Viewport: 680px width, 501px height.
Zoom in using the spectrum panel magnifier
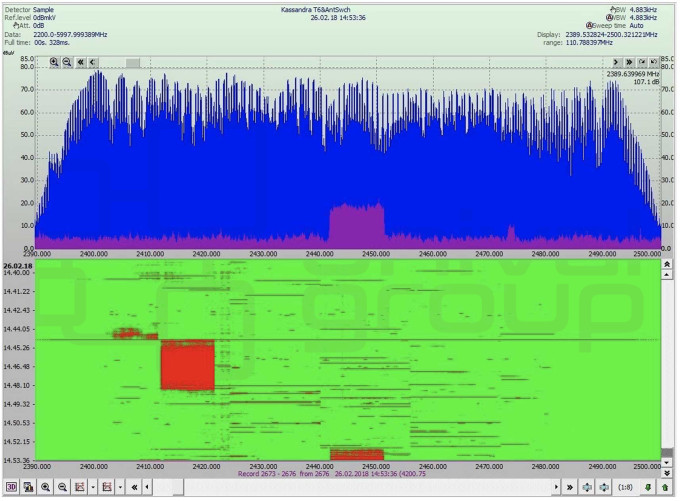point(55,62)
